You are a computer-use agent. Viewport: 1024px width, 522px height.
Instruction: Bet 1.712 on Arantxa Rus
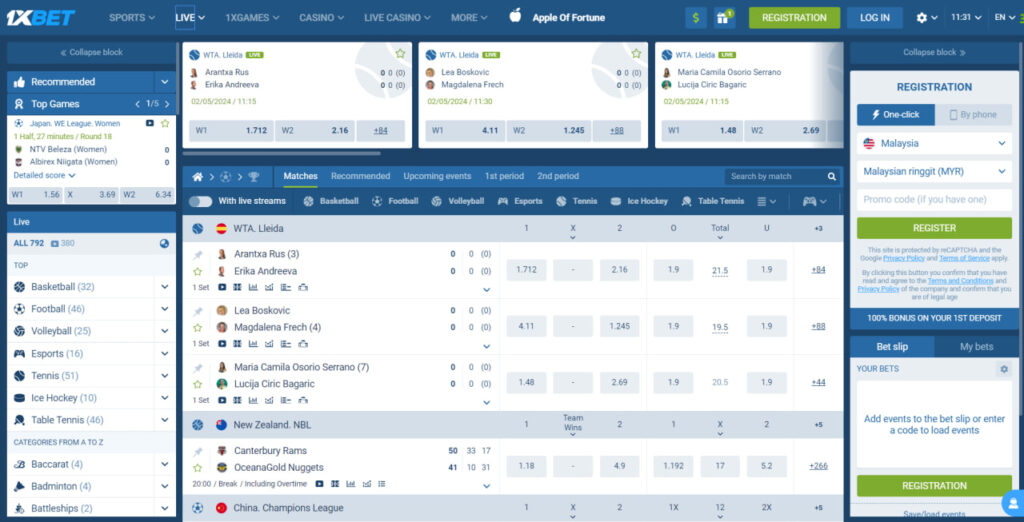point(526,270)
